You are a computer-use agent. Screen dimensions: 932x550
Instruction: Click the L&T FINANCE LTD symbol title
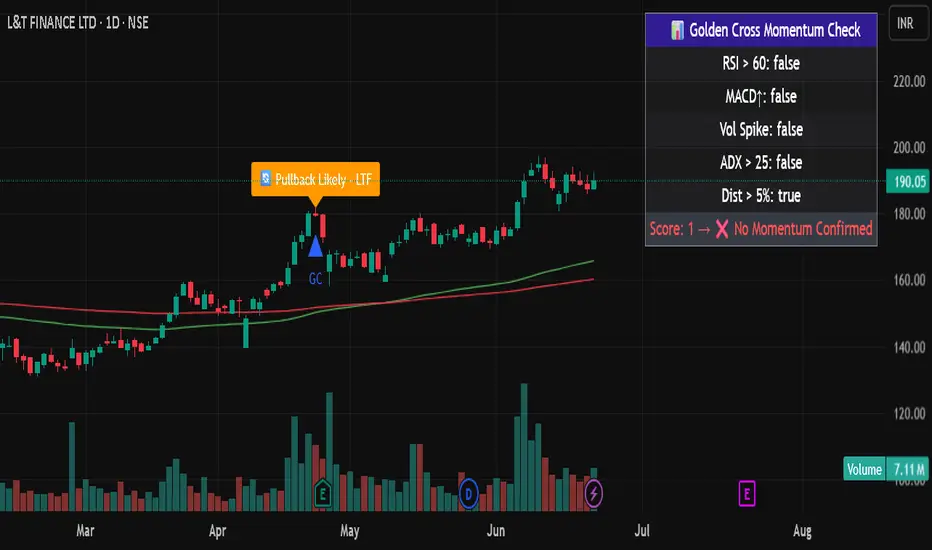[51, 23]
